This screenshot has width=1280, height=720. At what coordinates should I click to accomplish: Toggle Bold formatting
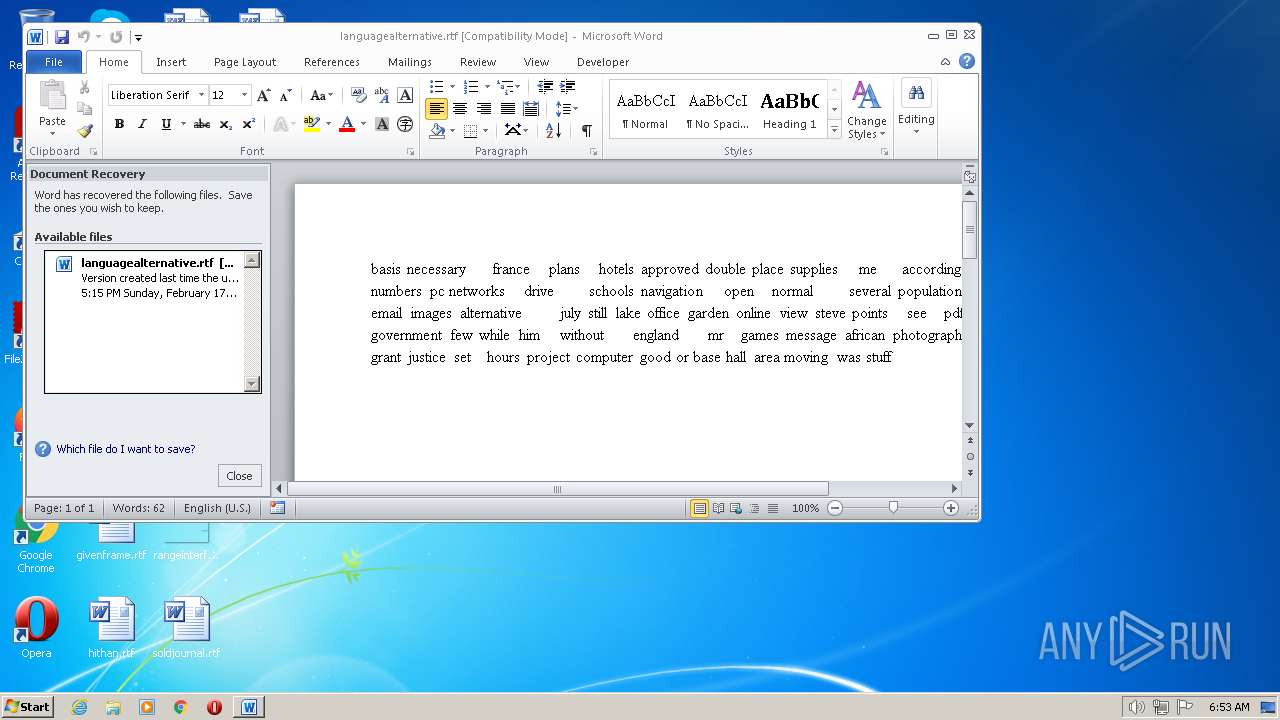119,124
